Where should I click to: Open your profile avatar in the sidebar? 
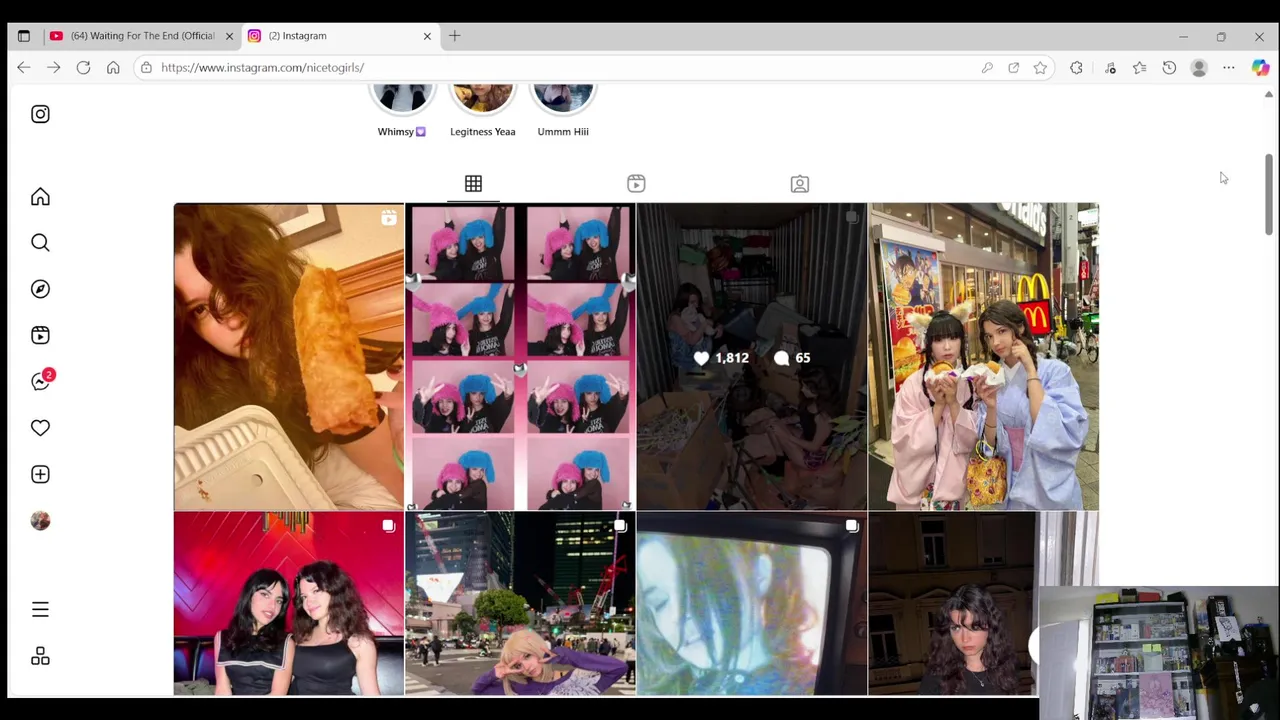coord(40,521)
